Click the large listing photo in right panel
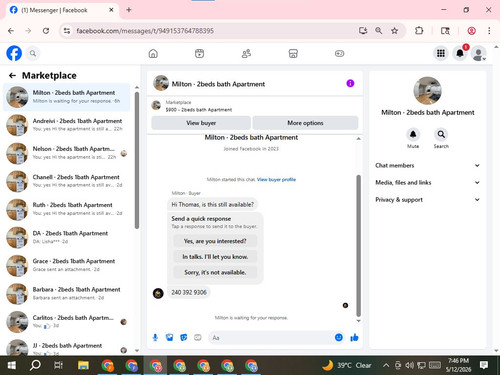The width and height of the screenshot is (500, 375). (427, 91)
